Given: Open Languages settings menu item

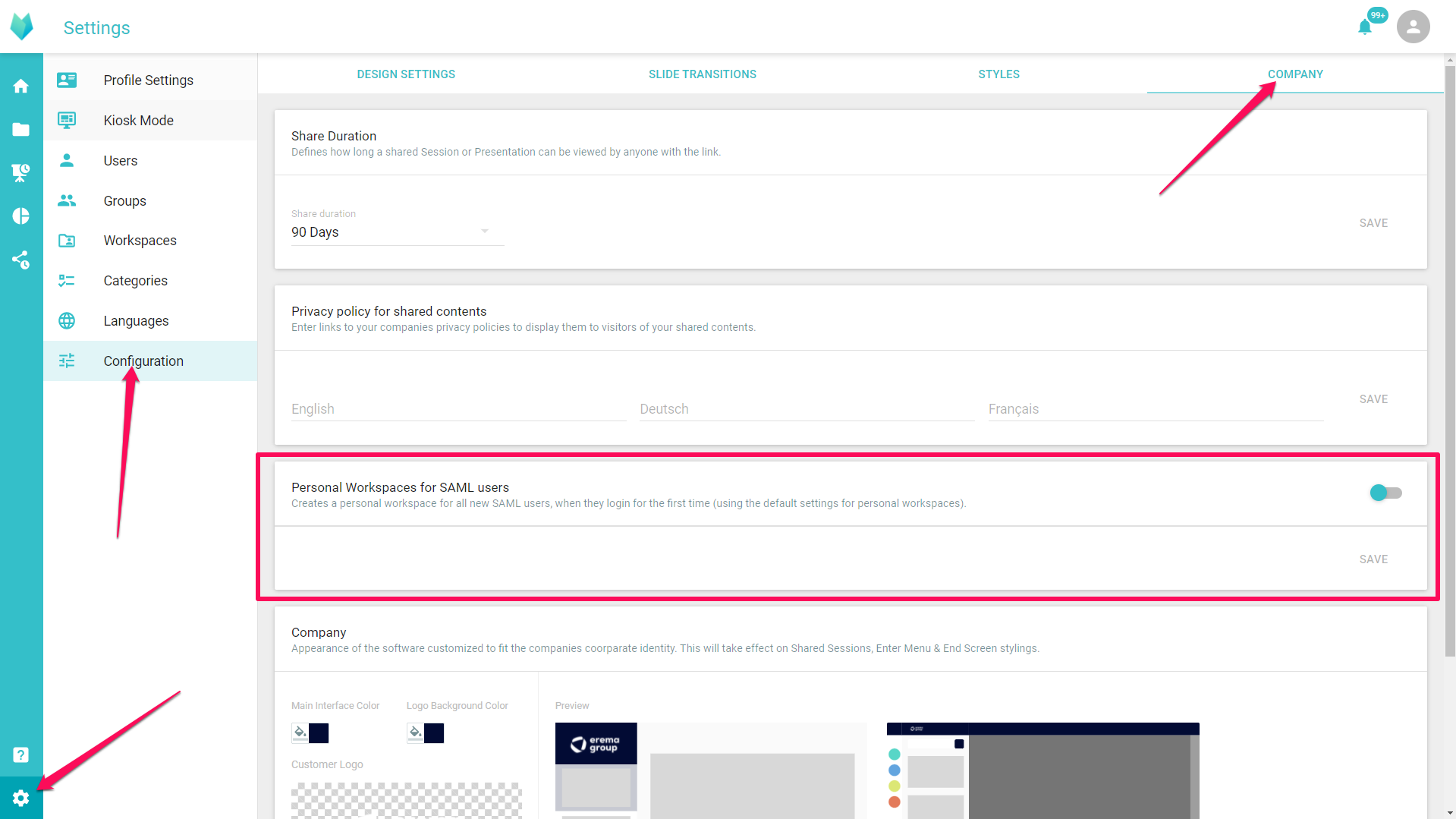Looking at the screenshot, I should tap(150, 321).
